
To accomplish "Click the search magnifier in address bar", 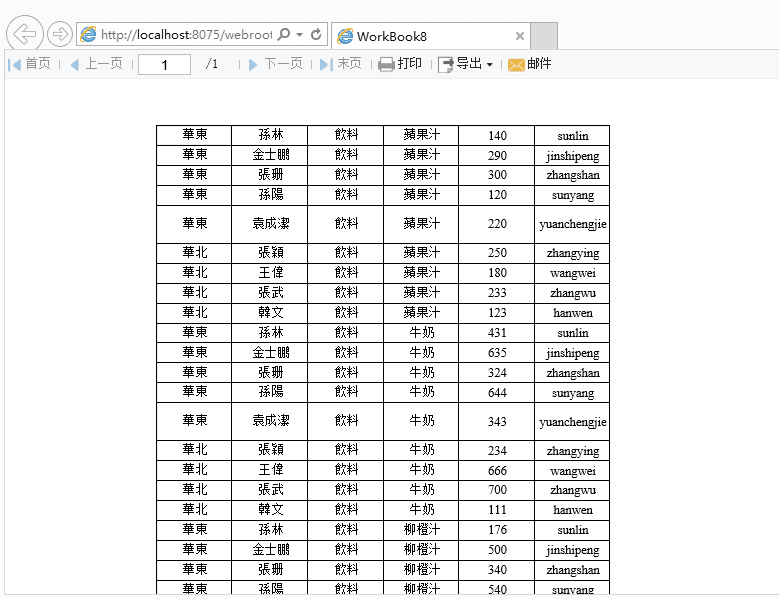I will (x=284, y=34).
